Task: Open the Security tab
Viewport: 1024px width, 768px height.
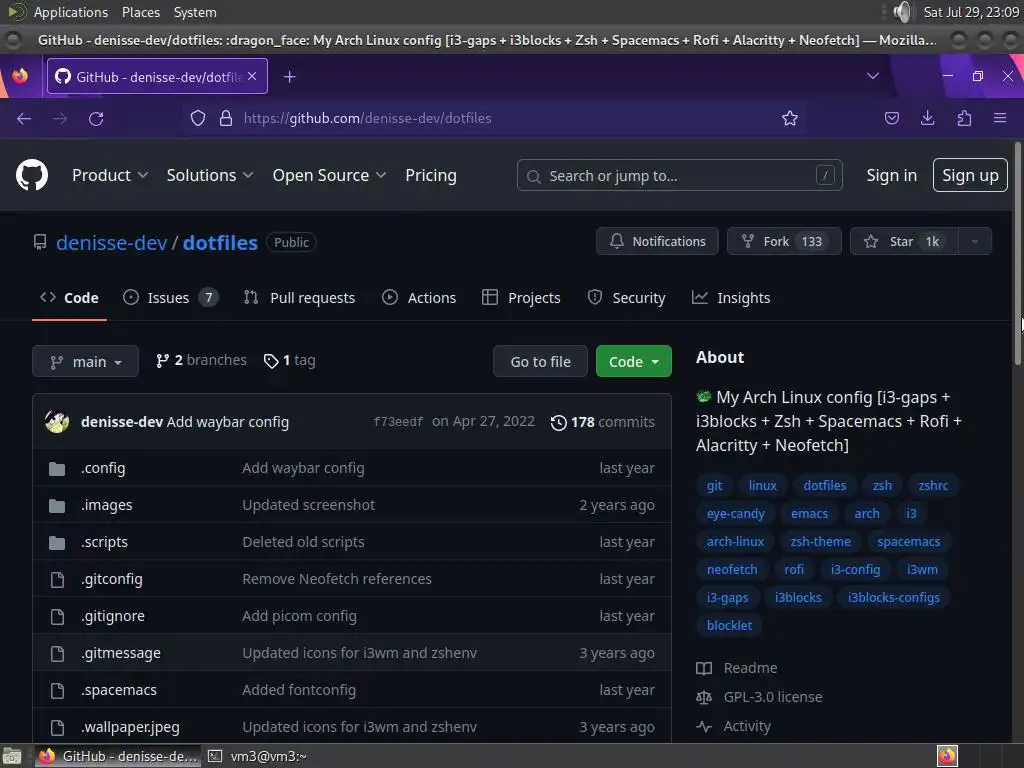Action: (626, 298)
